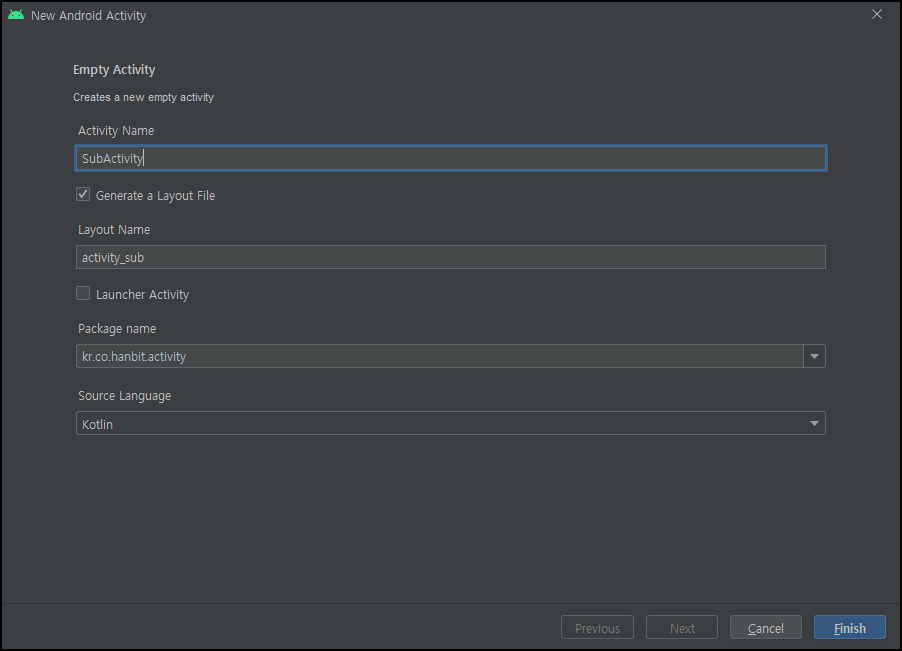Screen dimensions: 902x651
Task: Close the New Android Activity dialog
Action: [877, 14]
